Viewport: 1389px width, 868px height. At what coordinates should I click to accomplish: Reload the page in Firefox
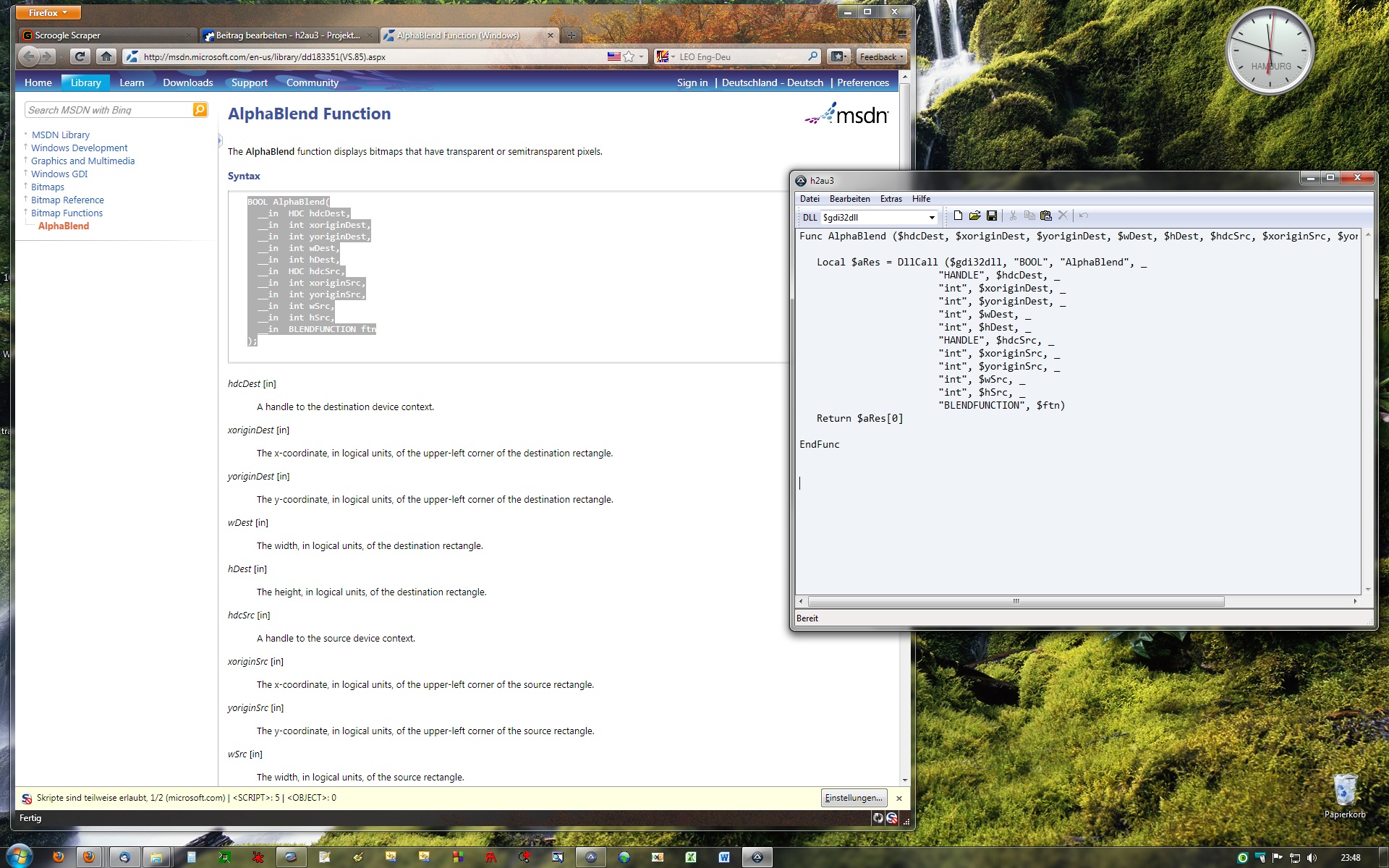pyautogui.click(x=80, y=56)
